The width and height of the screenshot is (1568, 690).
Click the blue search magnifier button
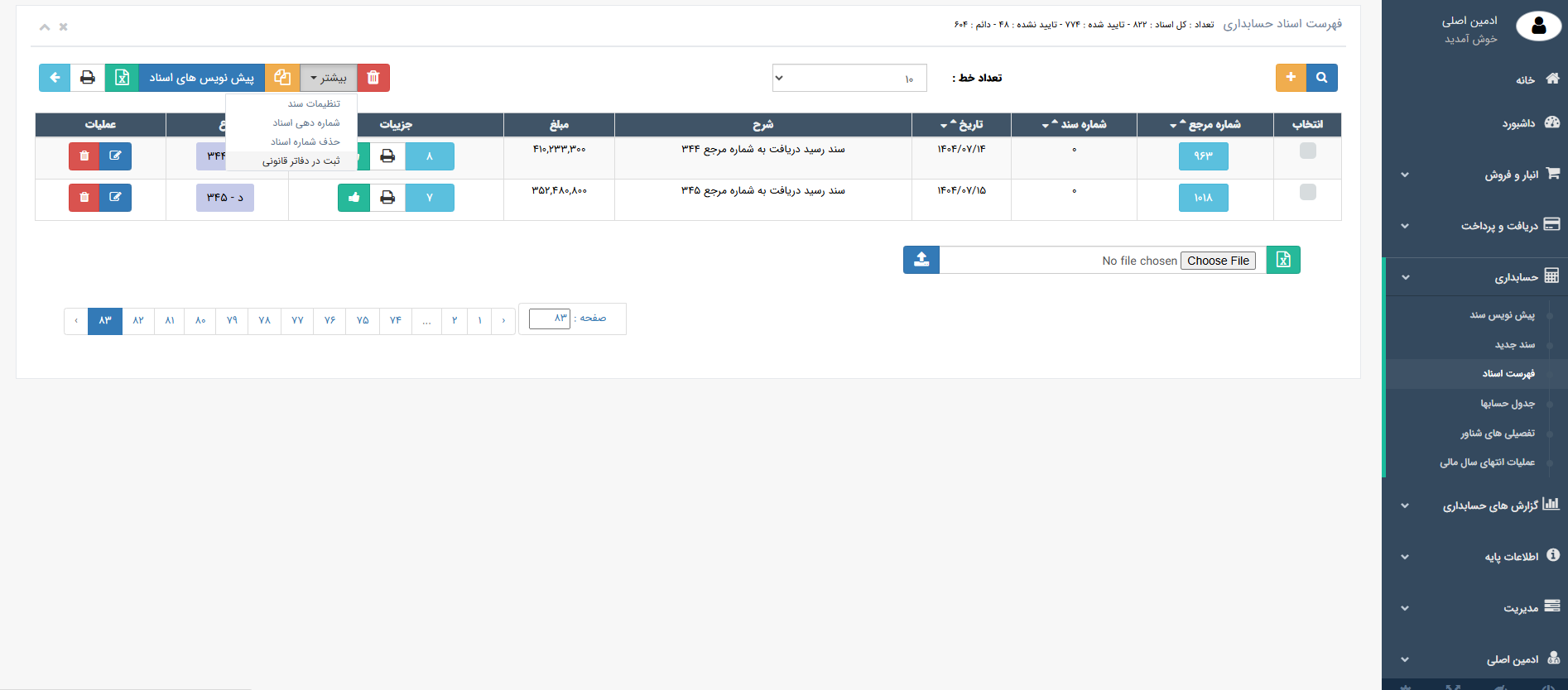[x=1321, y=78]
